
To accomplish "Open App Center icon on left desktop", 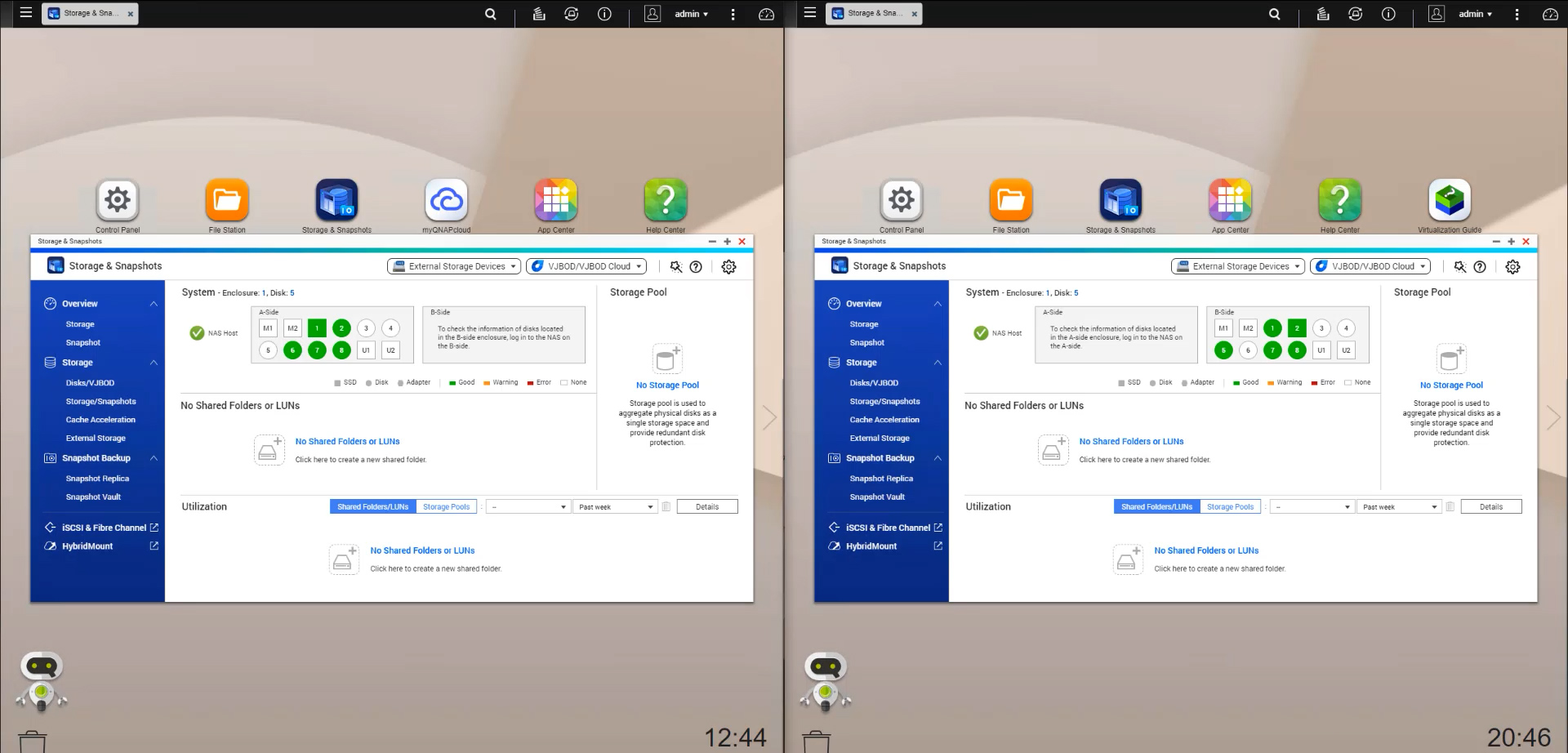I will pos(555,201).
